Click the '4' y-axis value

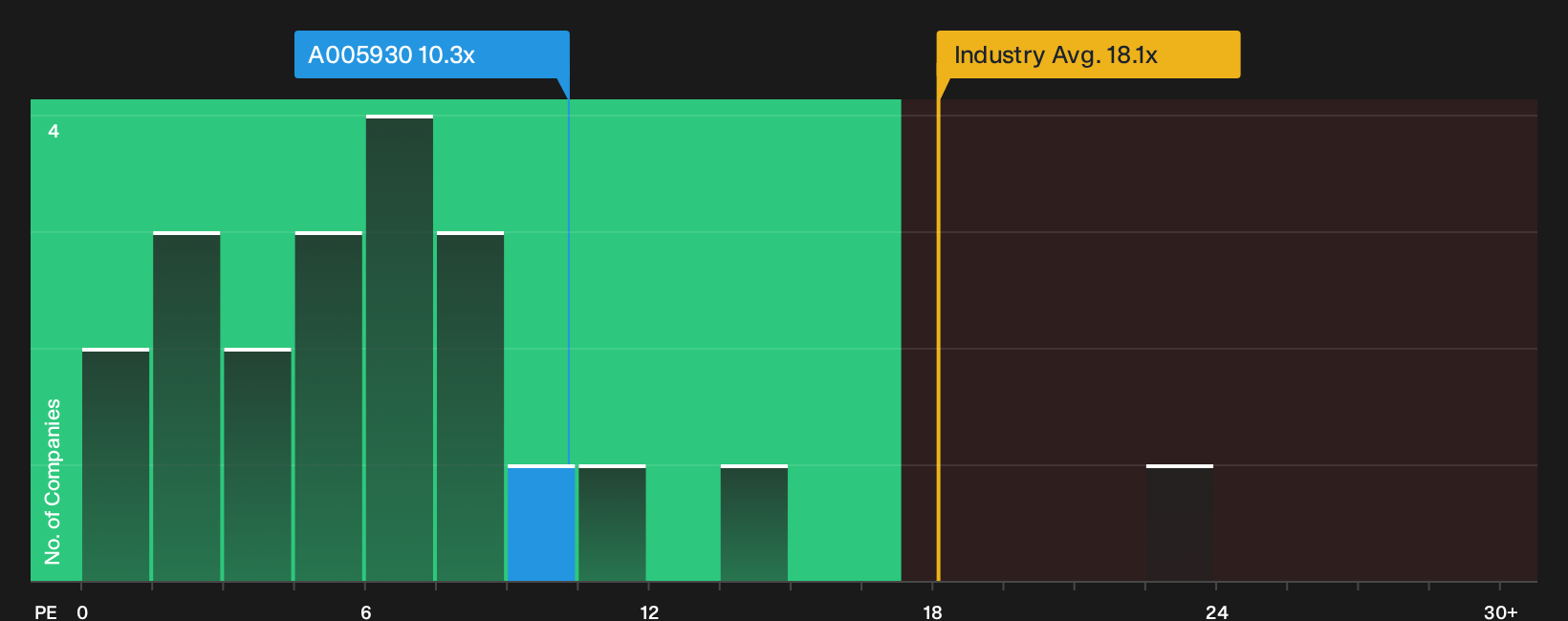click(x=54, y=131)
